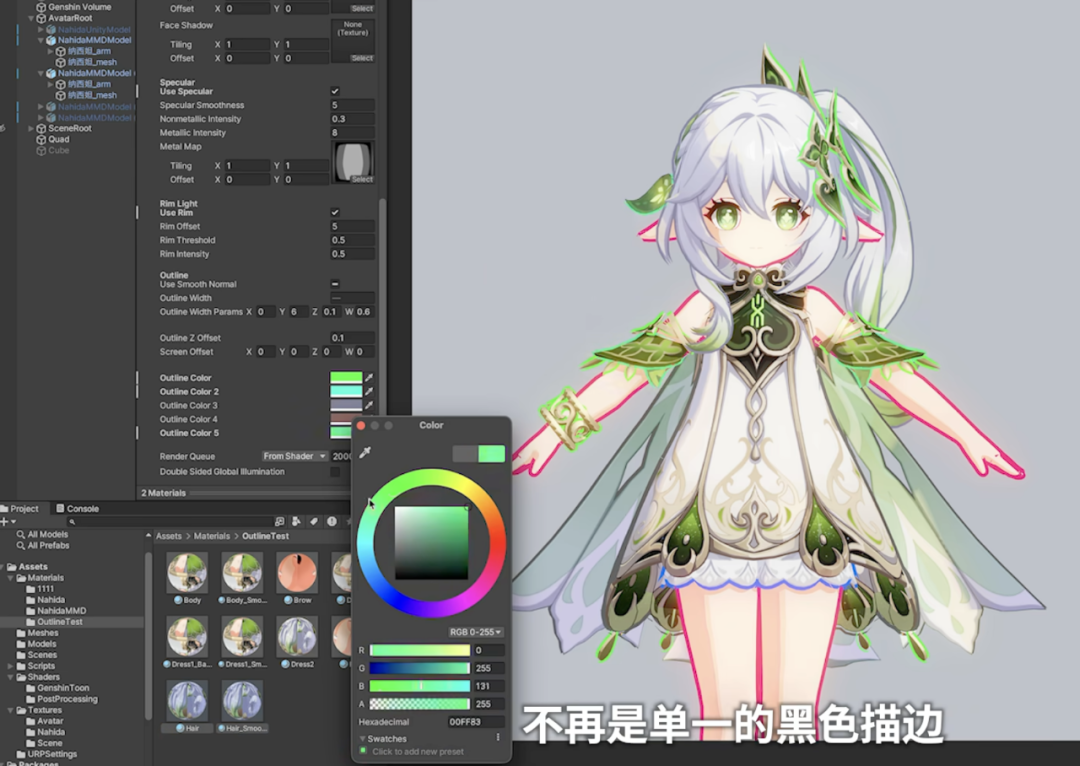
Task: Open Render Queue From Shader dropdown
Action: pos(295,456)
